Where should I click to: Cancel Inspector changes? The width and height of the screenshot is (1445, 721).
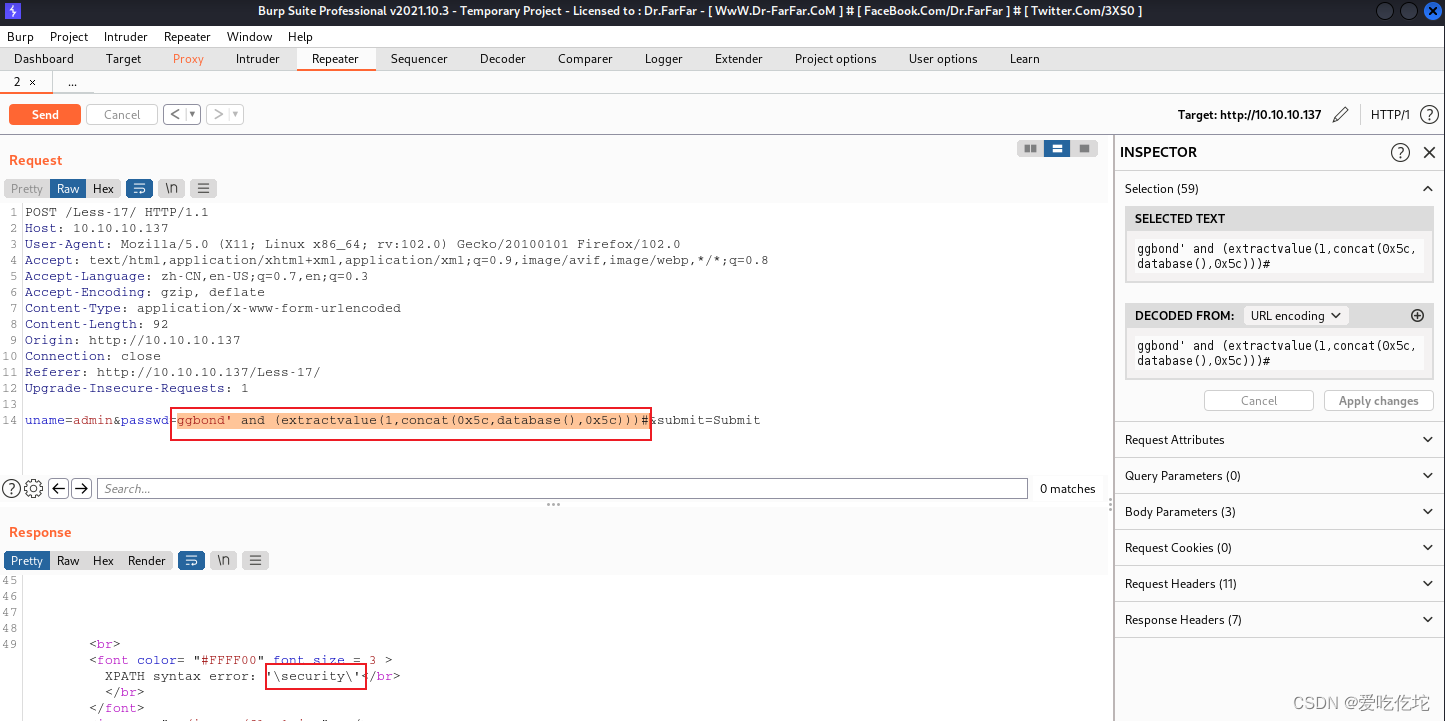(x=1259, y=401)
